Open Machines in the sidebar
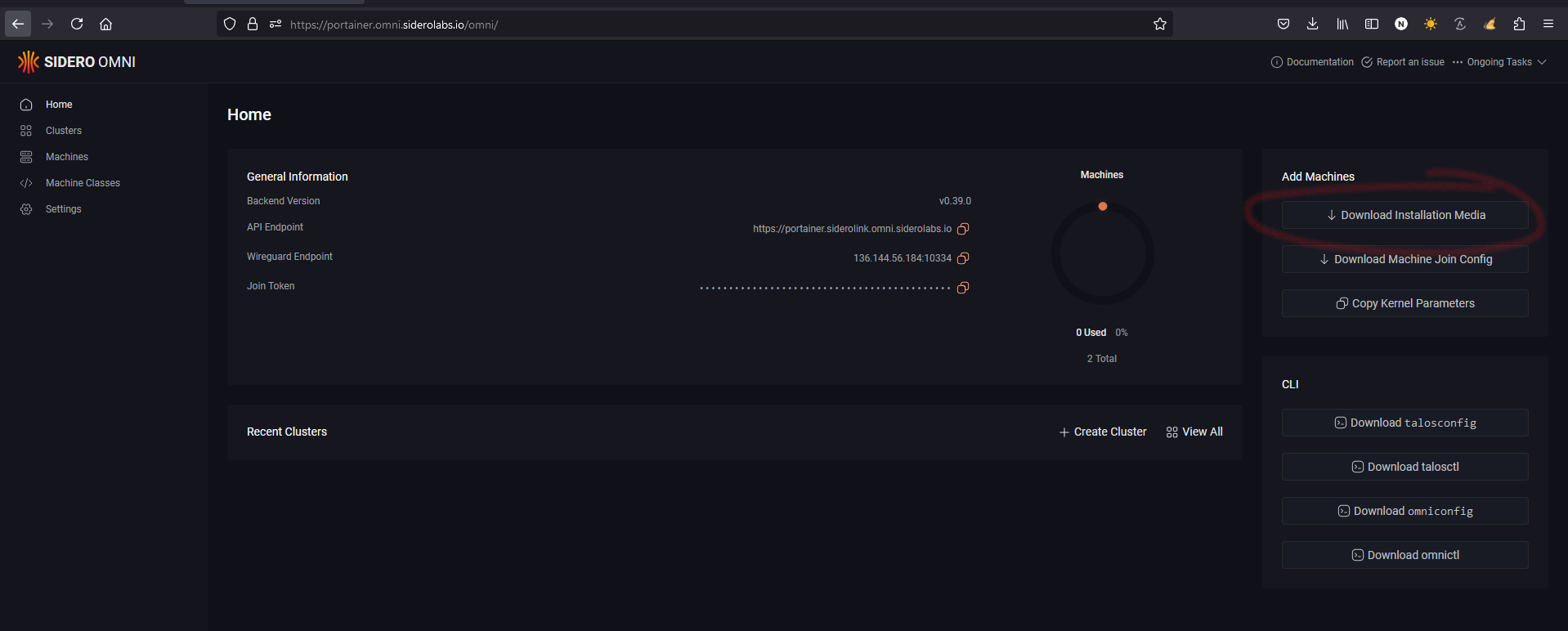Screen dimensions: 1568x631 click(67, 157)
